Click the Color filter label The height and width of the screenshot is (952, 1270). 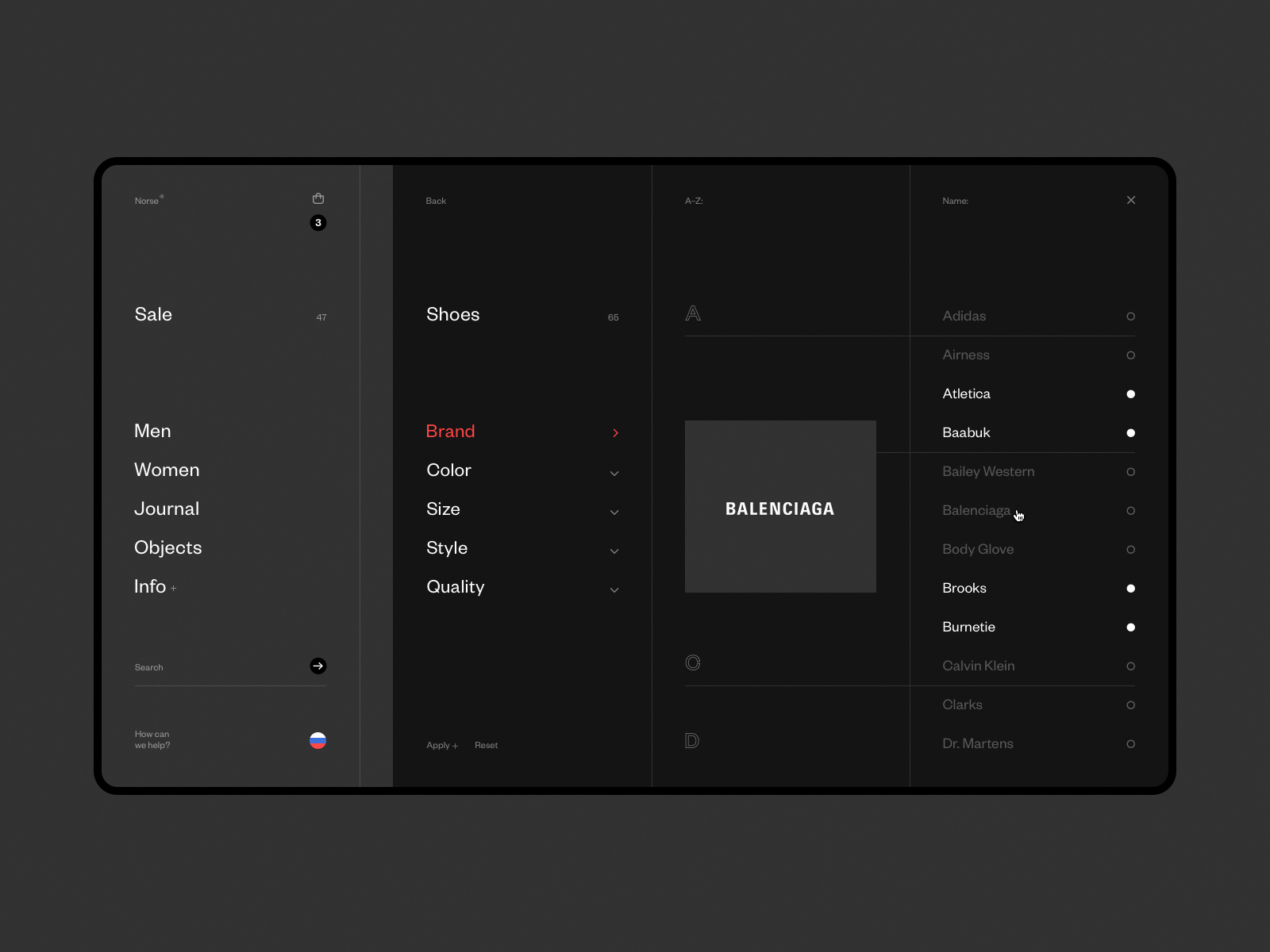(448, 470)
